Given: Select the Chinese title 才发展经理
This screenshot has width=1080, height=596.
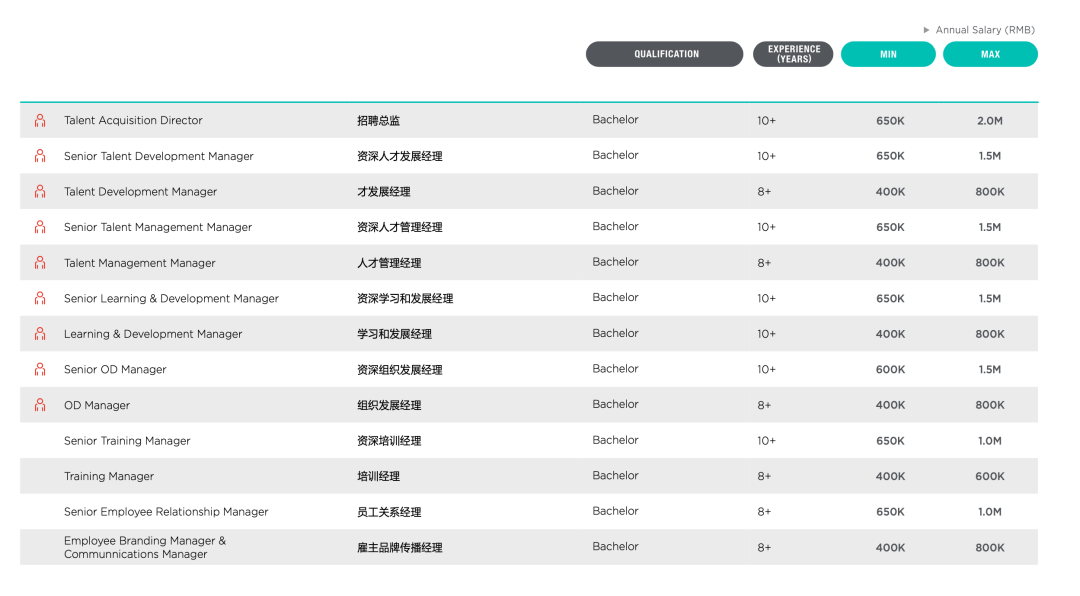Looking at the screenshot, I should (x=384, y=192).
